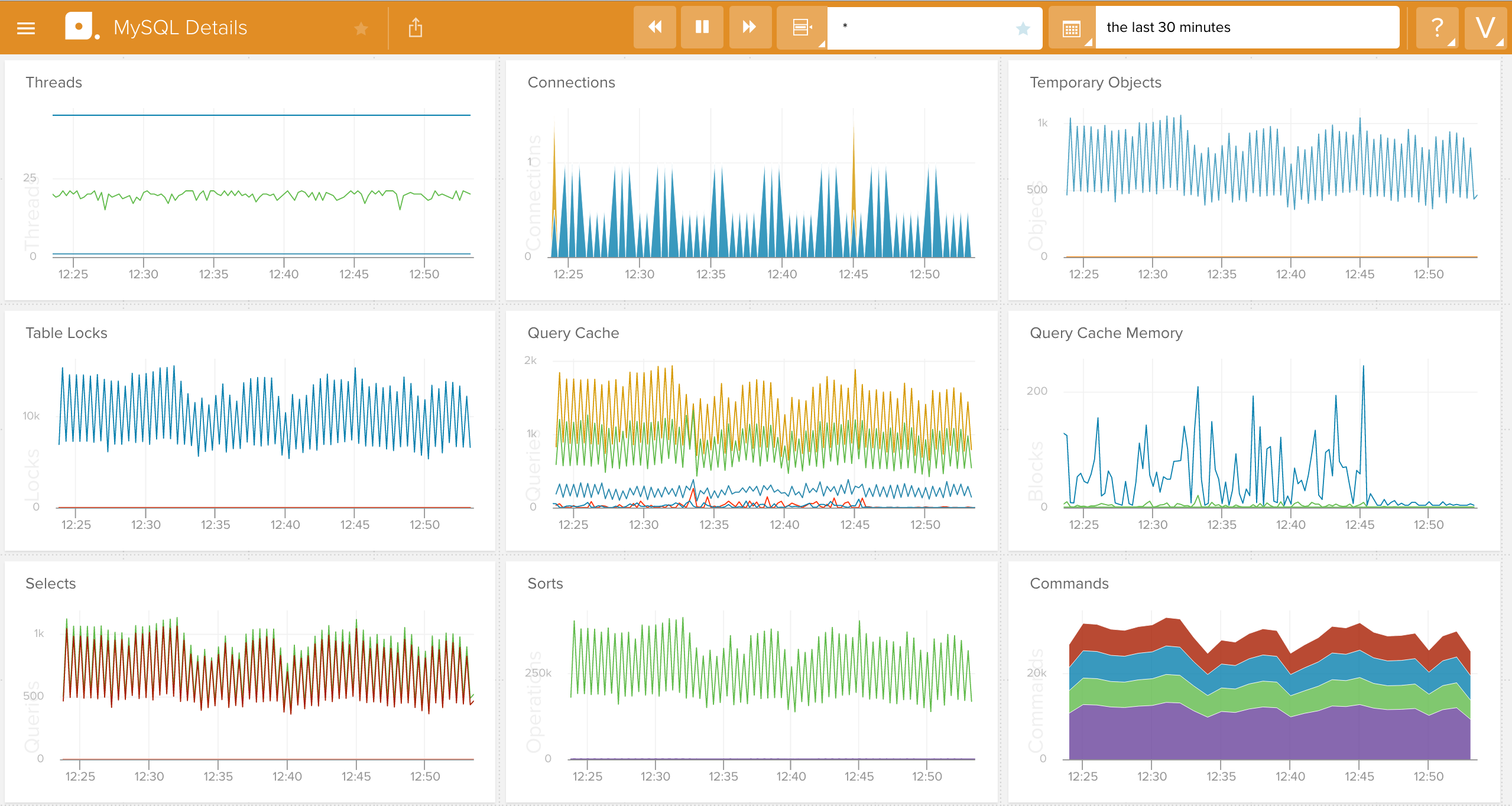Click the MySQL Details dashboard title

[x=180, y=28]
